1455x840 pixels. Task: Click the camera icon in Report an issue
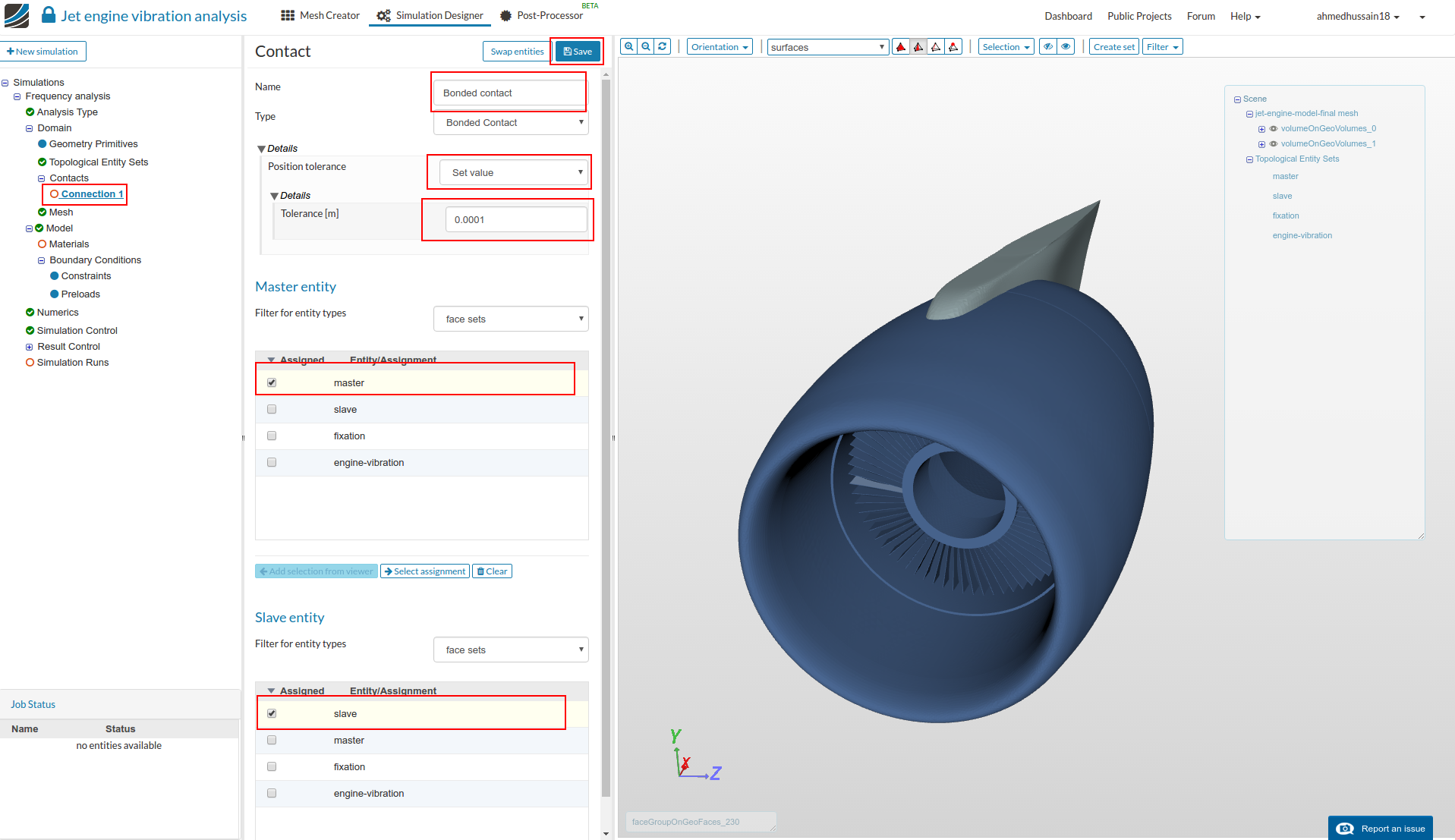click(x=1345, y=829)
